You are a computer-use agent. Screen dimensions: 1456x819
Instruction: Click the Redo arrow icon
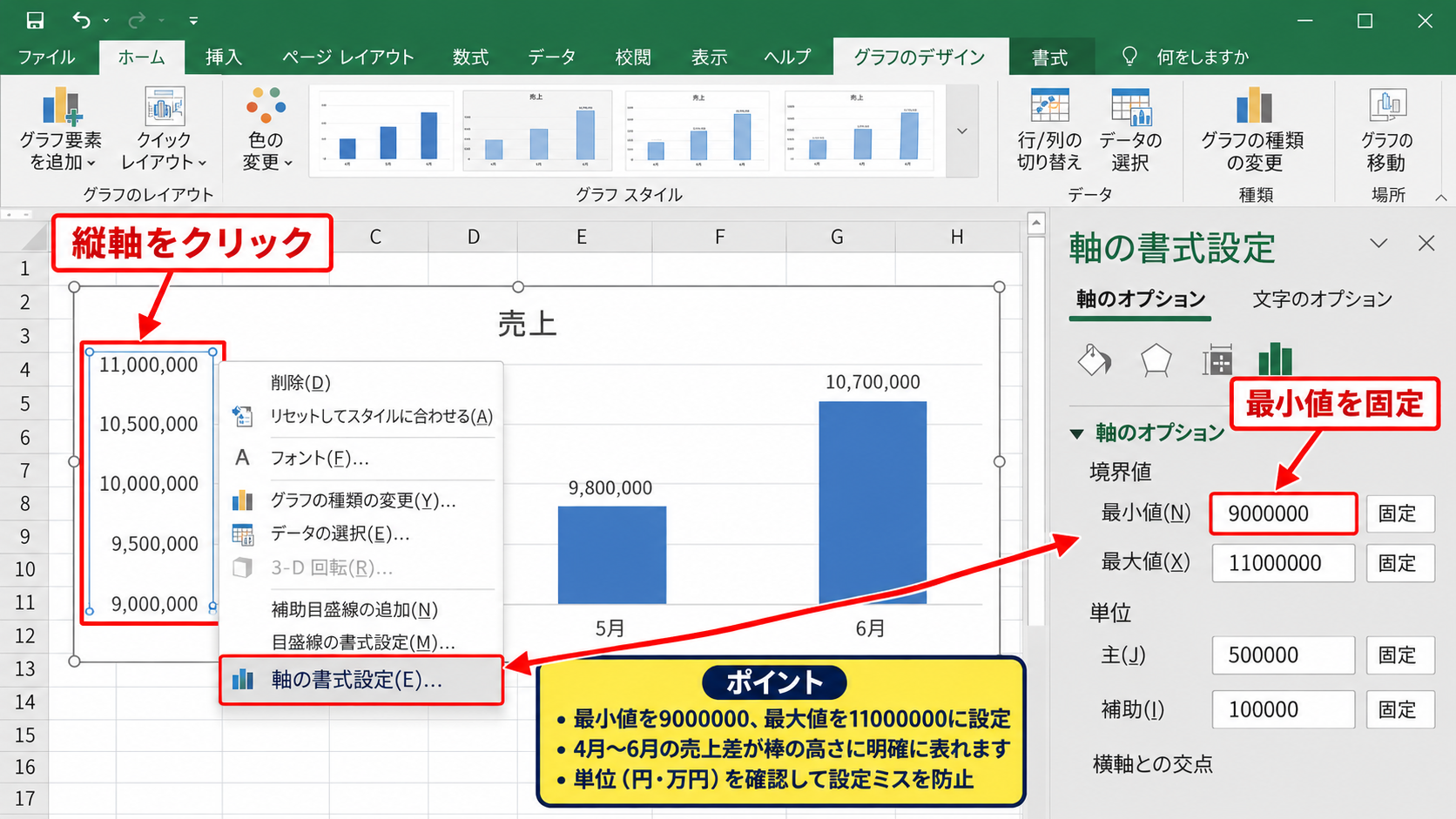tap(137, 19)
